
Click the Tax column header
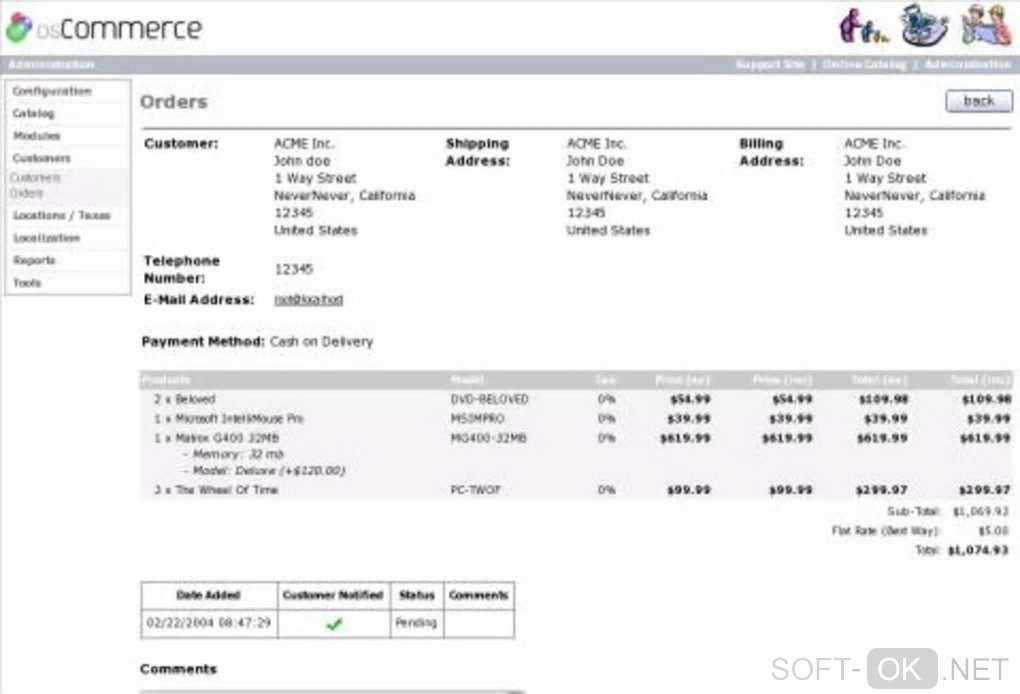tap(606, 380)
